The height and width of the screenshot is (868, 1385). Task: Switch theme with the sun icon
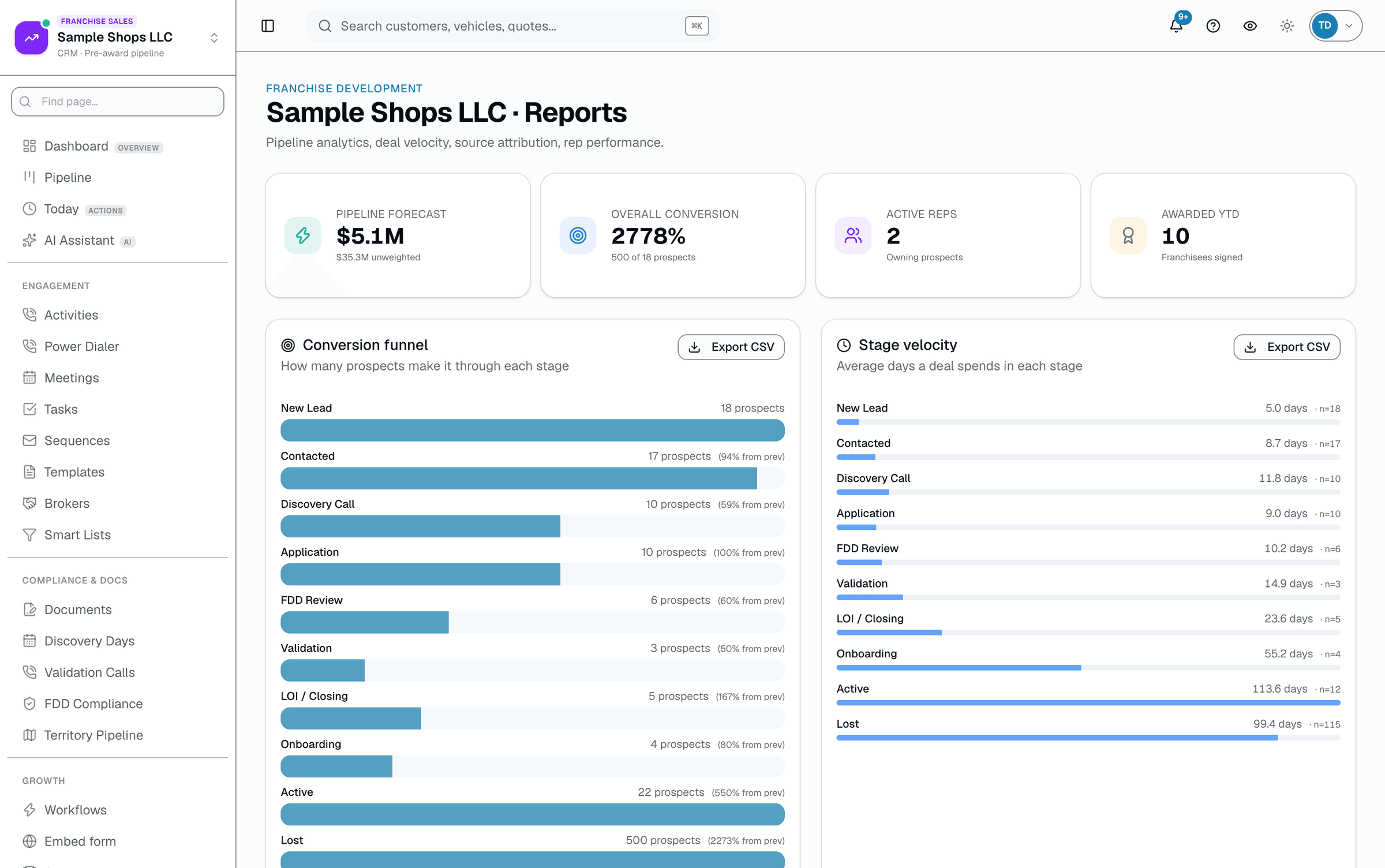point(1287,26)
